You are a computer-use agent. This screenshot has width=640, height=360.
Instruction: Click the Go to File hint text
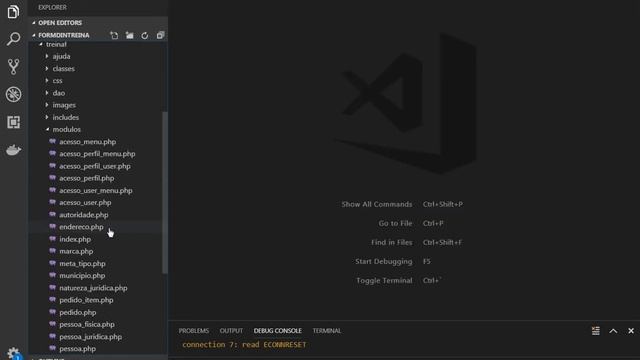tap(395, 223)
